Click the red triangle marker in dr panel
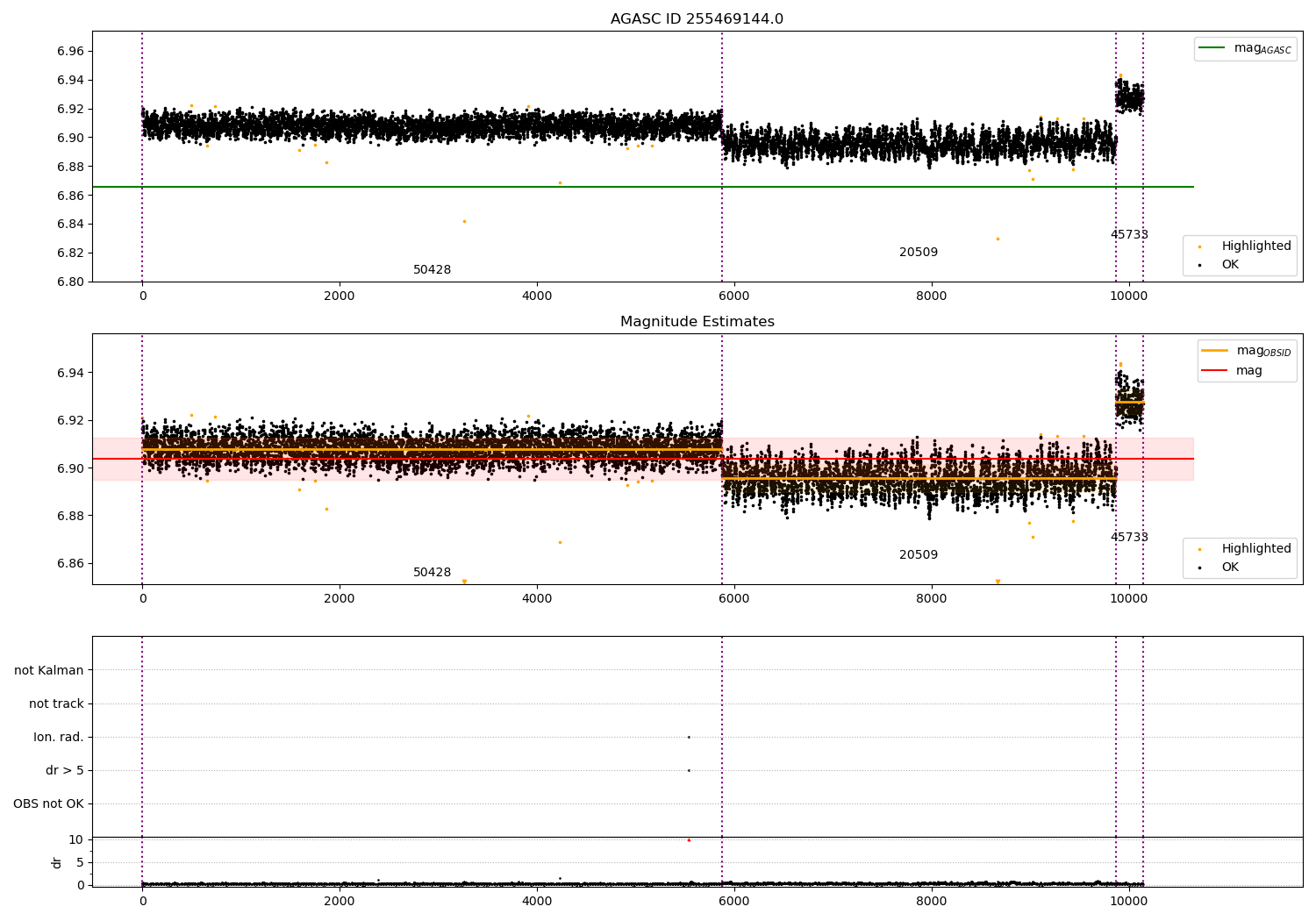This screenshot has width=1316, height=921. click(x=689, y=839)
